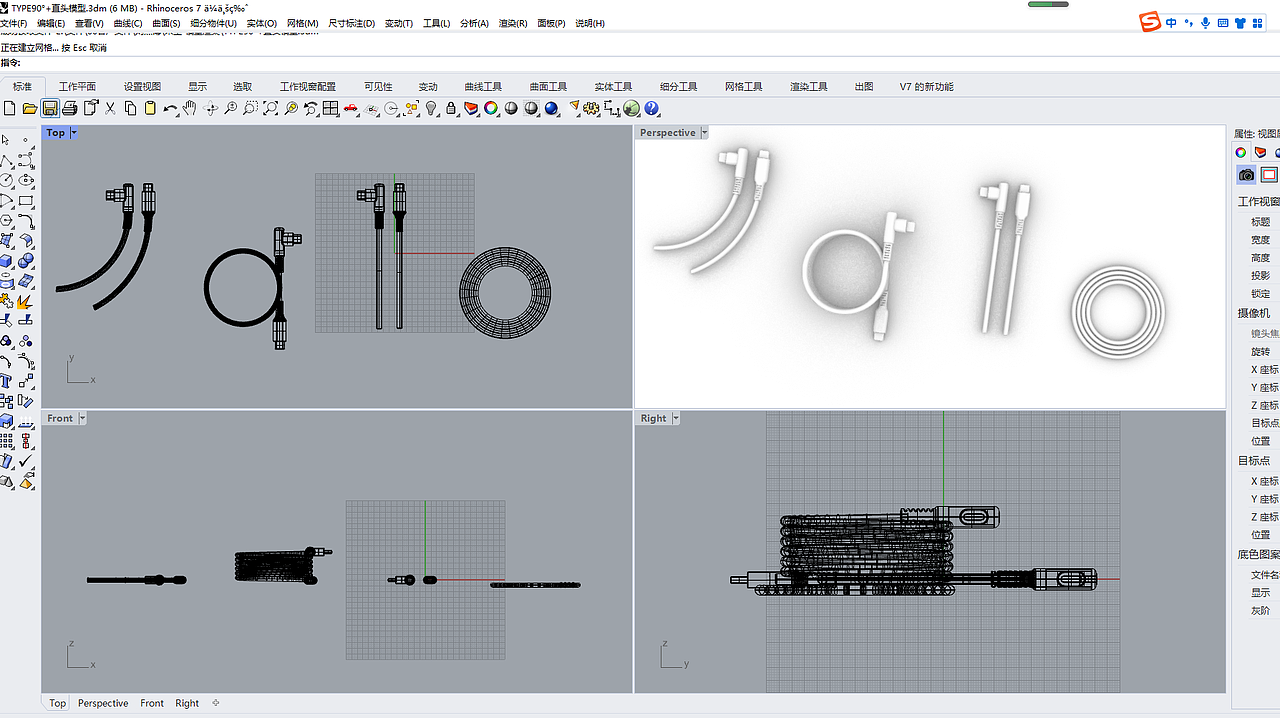The height and width of the screenshot is (718, 1280).
Task: Select the Box solid tool in the left sidebar
Action: 6,260
